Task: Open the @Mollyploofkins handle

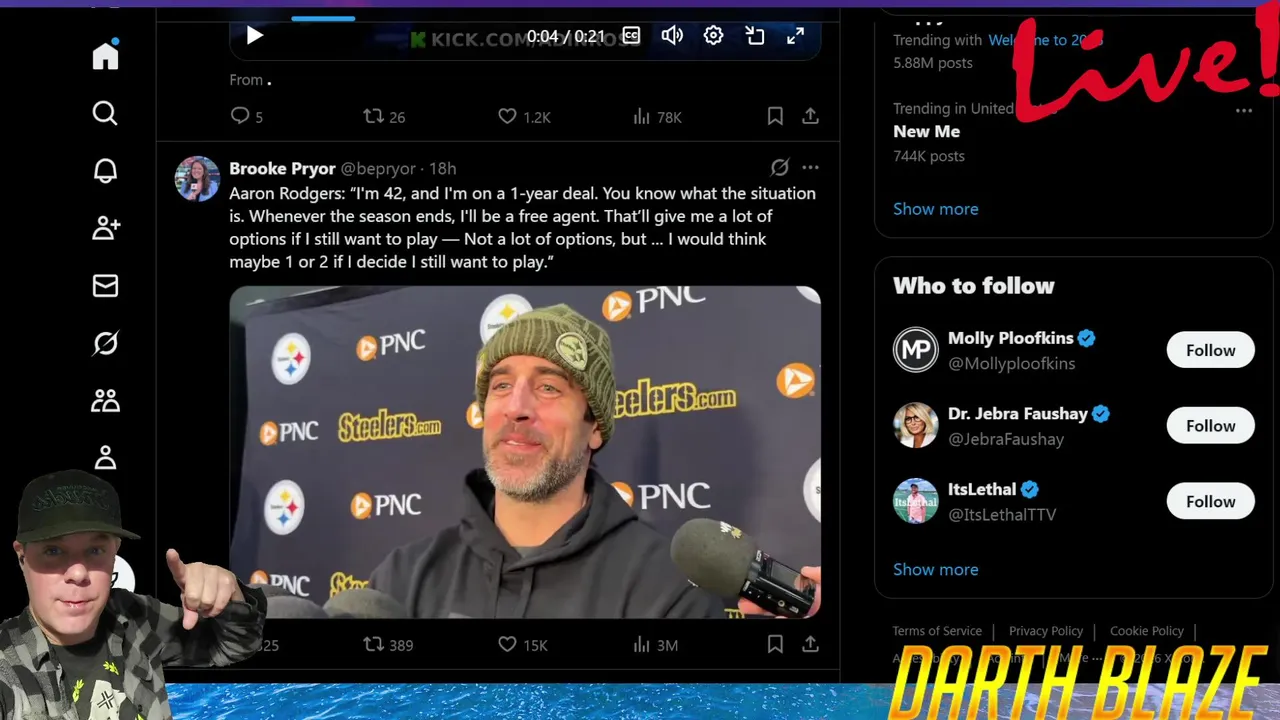Action: (1011, 363)
